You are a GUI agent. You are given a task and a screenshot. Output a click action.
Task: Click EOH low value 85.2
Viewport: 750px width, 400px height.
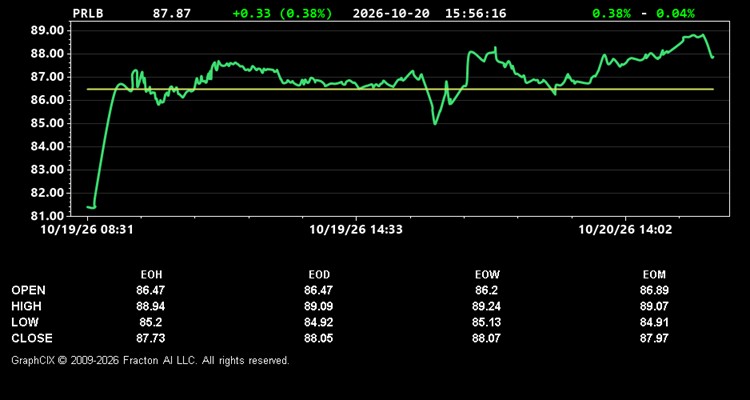pyautogui.click(x=151, y=322)
